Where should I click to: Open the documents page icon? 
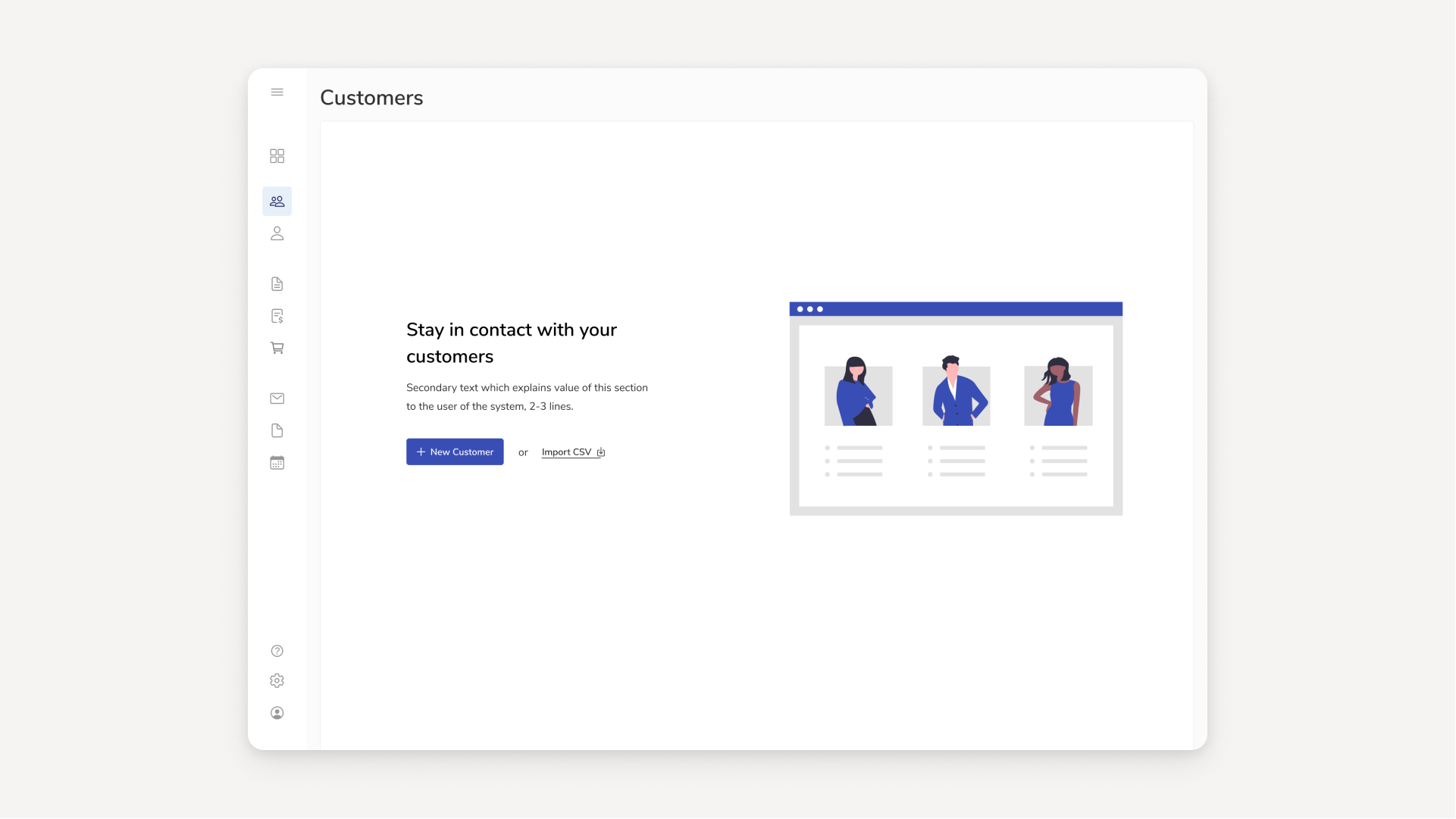pyautogui.click(x=277, y=283)
